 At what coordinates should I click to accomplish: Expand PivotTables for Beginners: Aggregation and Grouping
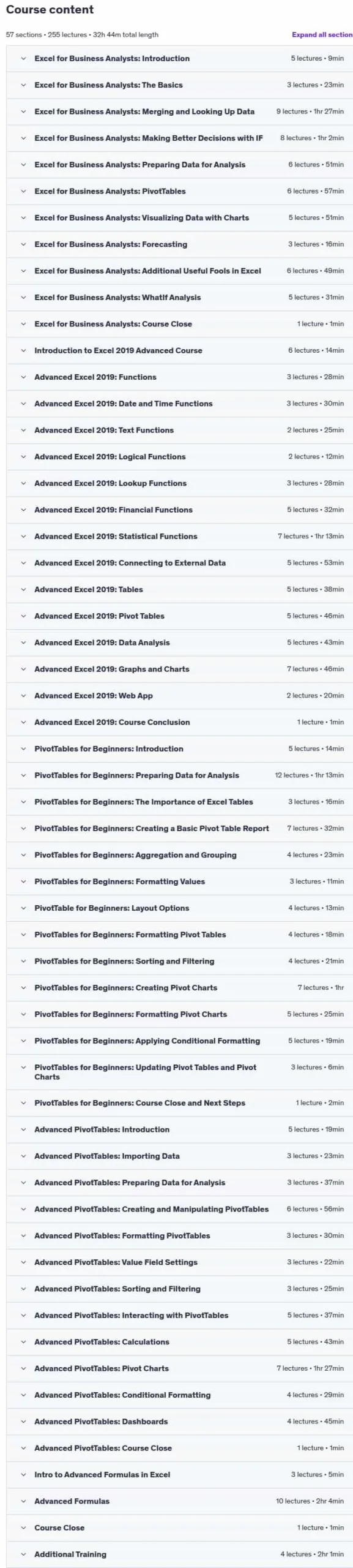pos(179,855)
